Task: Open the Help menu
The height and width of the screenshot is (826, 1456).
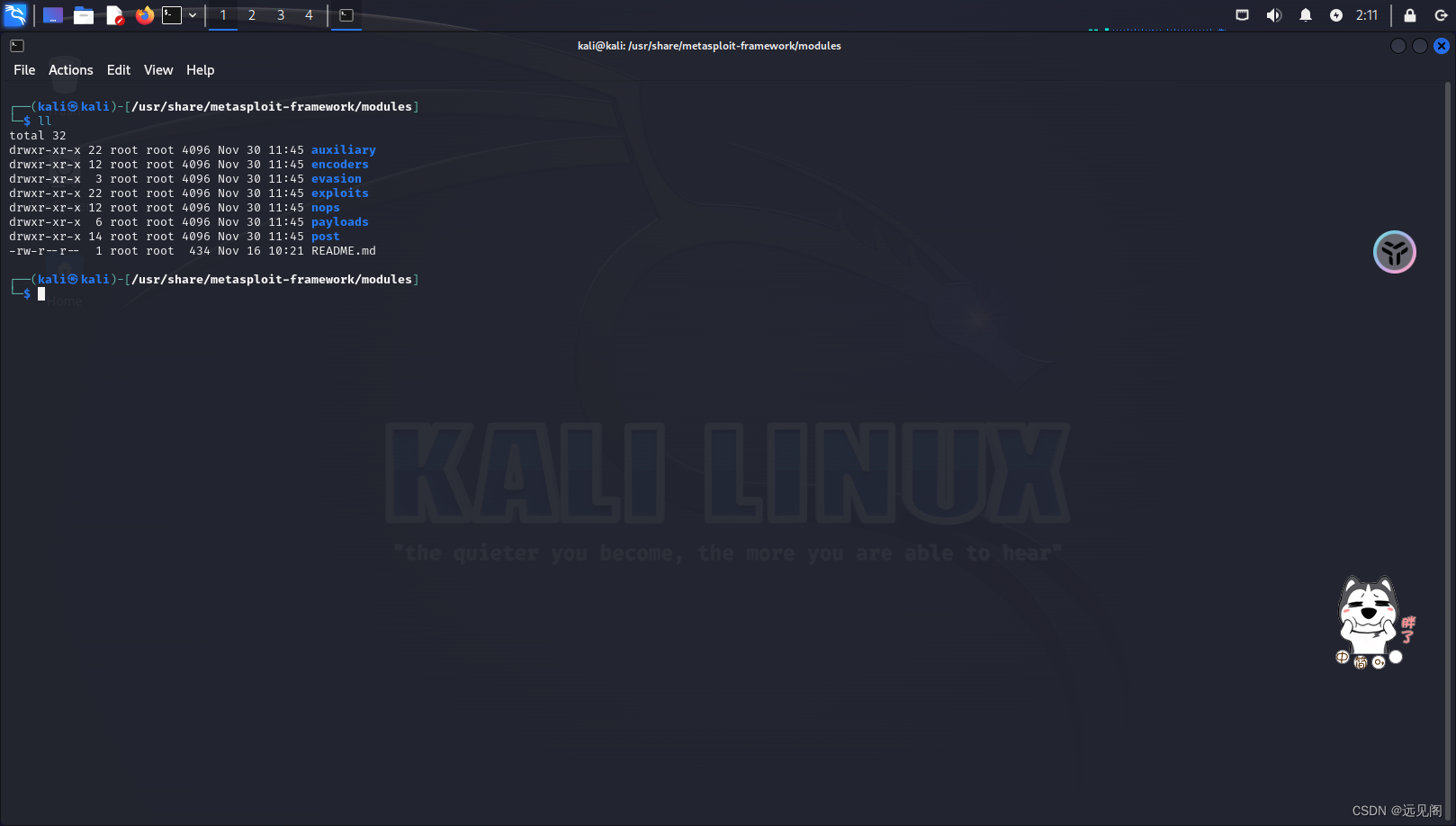Action: 200,70
